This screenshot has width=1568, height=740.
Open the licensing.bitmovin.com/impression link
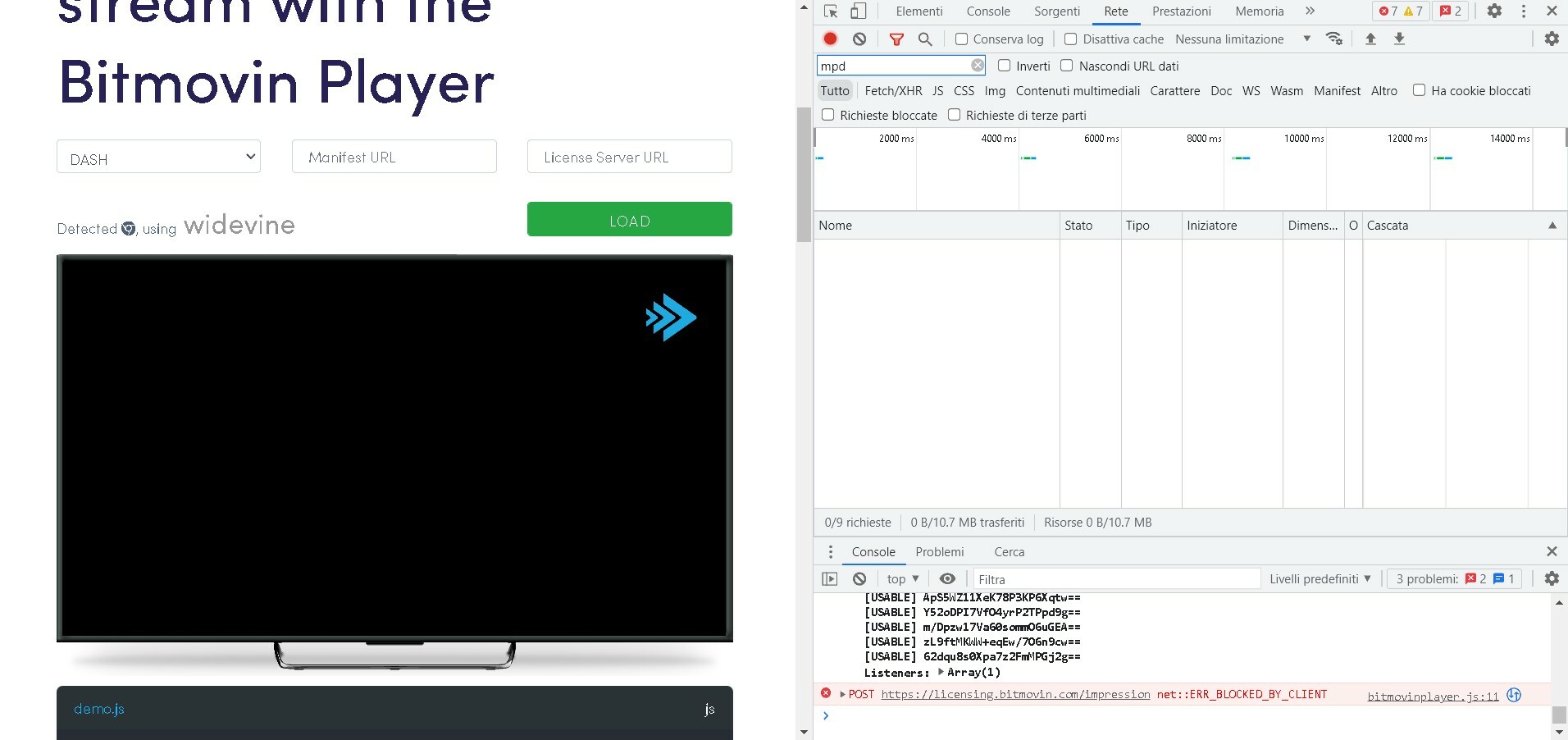(1015, 695)
